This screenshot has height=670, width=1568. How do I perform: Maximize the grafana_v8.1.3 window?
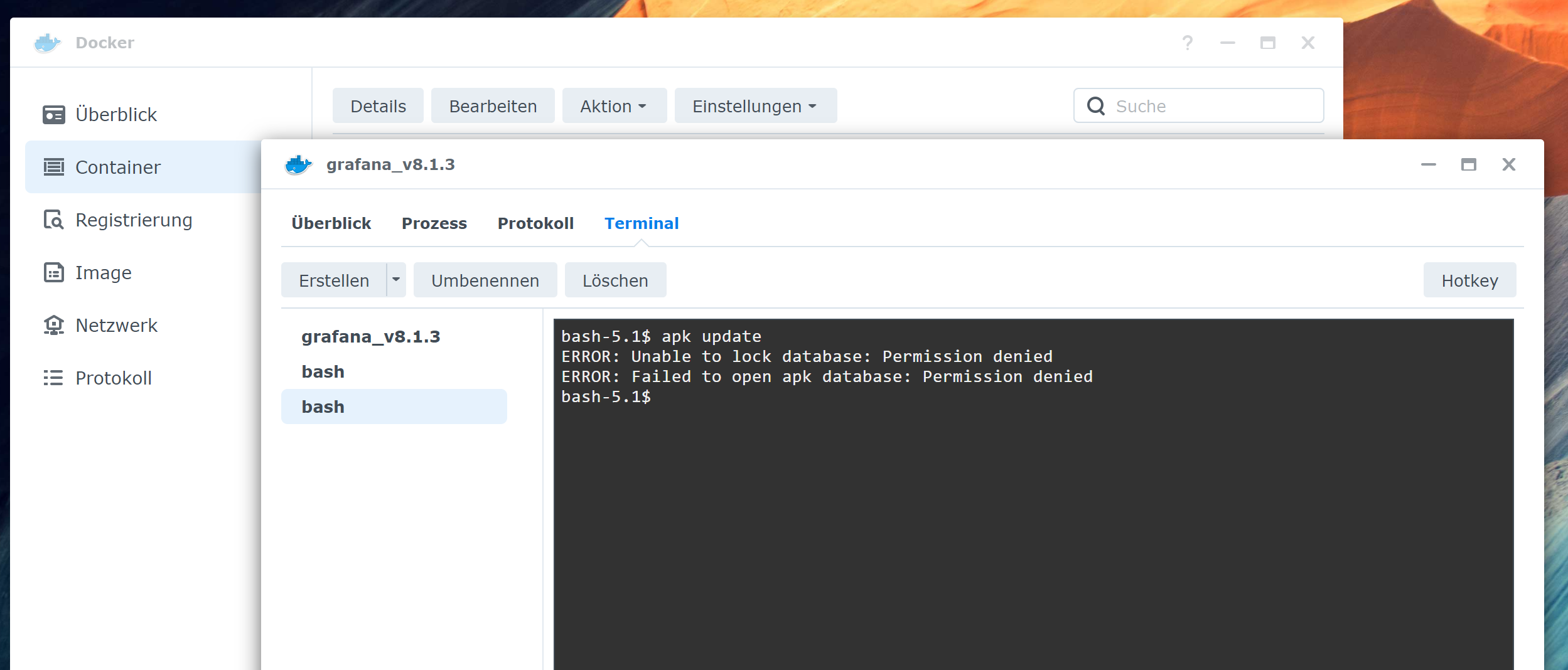coord(1469,164)
